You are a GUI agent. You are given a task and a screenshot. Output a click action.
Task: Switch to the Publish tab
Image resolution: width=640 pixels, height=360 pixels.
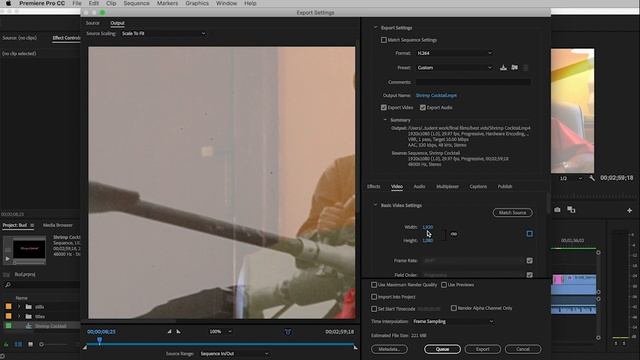(x=505, y=187)
